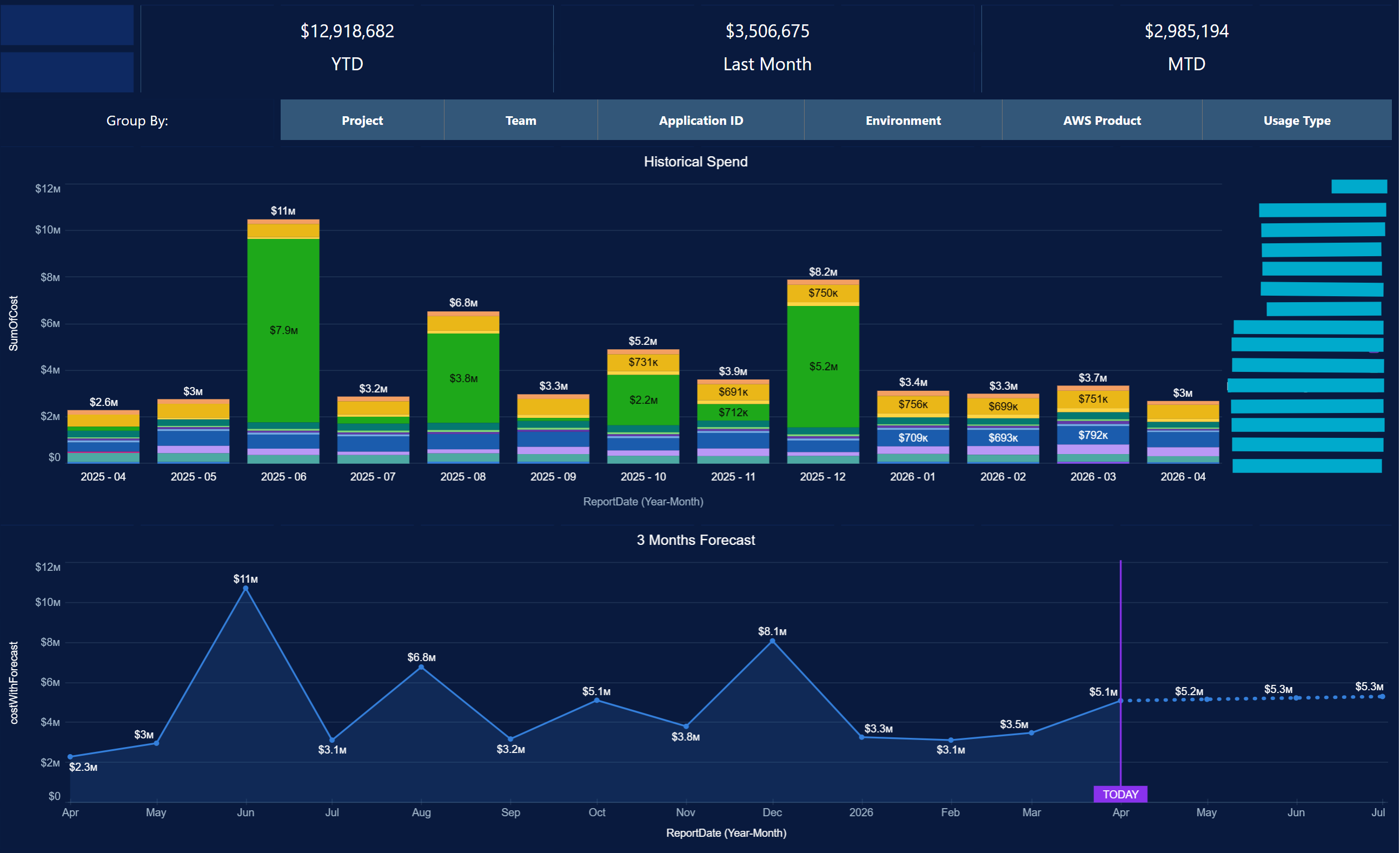
Task: Select Dec $8.1M point on forecast chart
Action: 772,641
